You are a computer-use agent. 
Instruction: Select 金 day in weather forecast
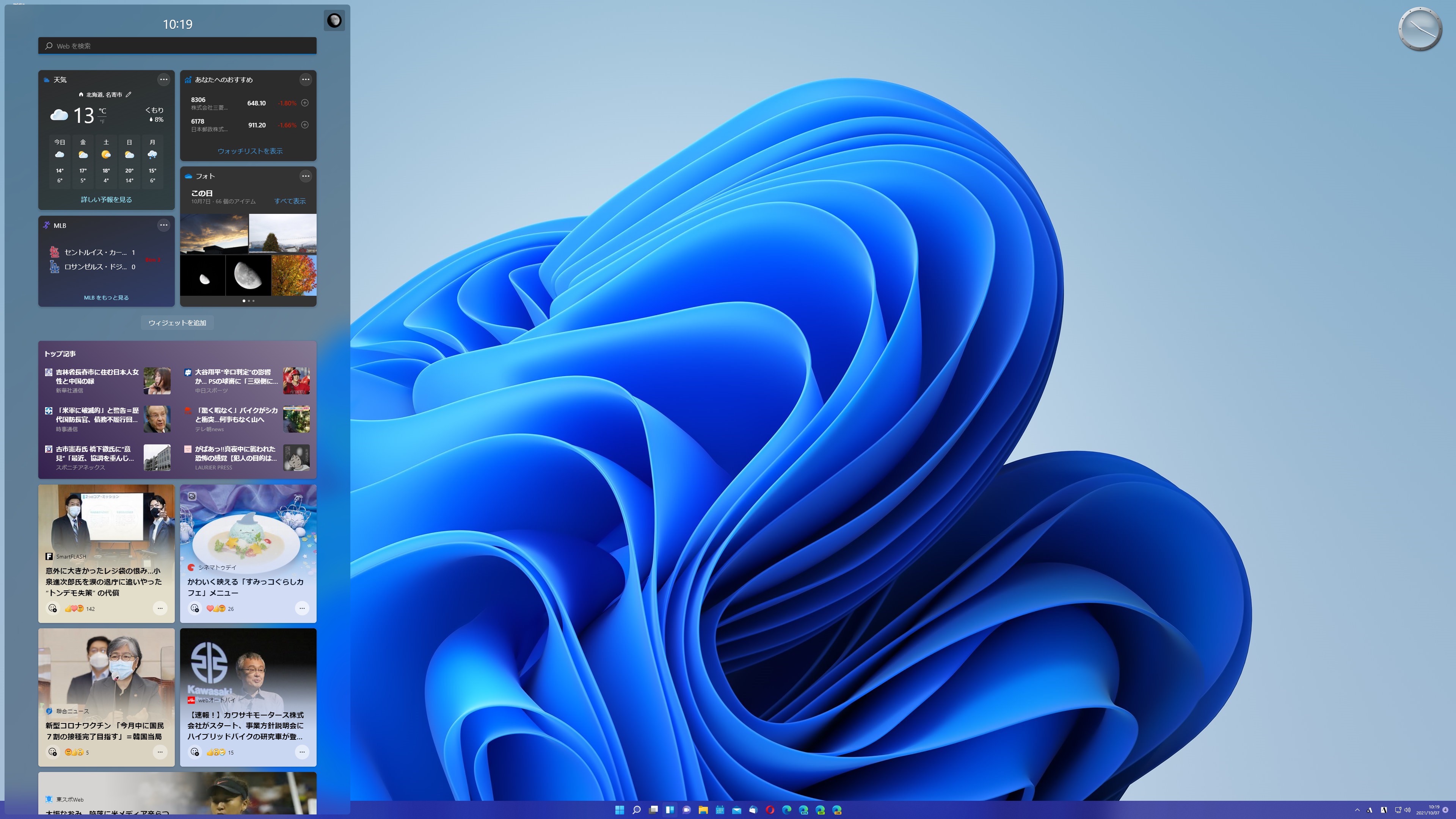point(83,161)
